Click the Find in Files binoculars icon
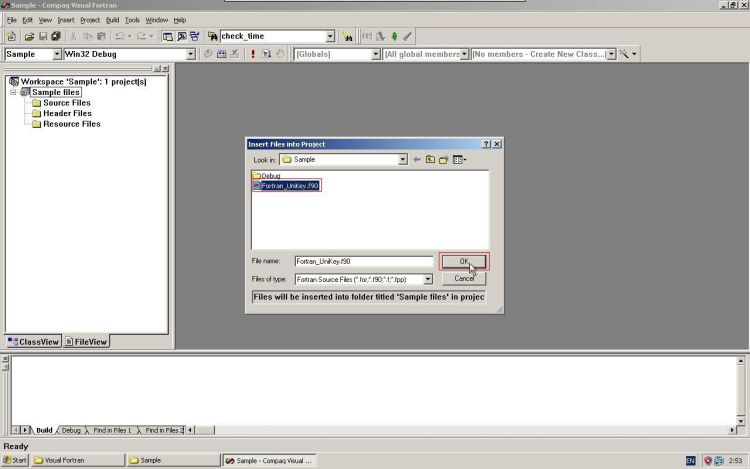The height and width of the screenshot is (469, 750). pos(212,36)
